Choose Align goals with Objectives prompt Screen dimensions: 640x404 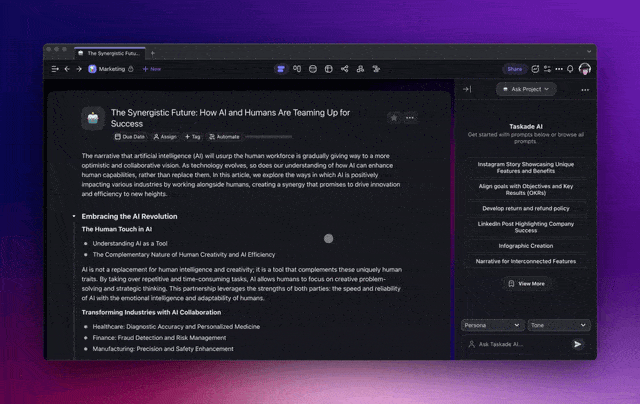[x=526, y=190]
